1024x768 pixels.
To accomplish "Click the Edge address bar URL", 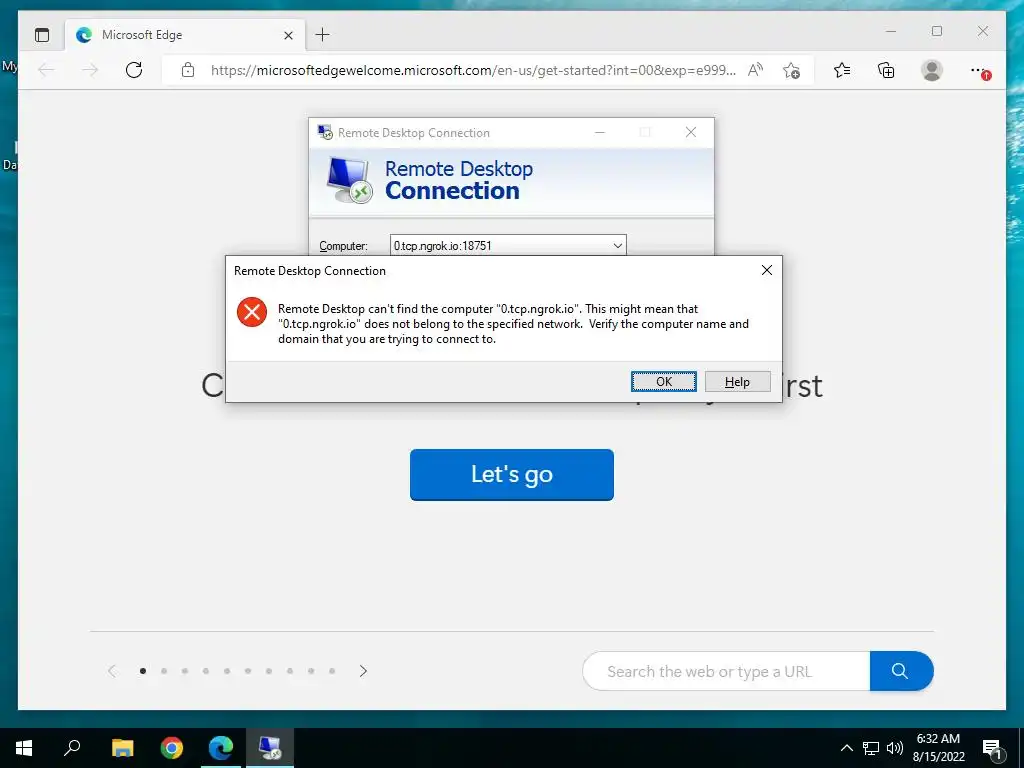I will (473, 70).
